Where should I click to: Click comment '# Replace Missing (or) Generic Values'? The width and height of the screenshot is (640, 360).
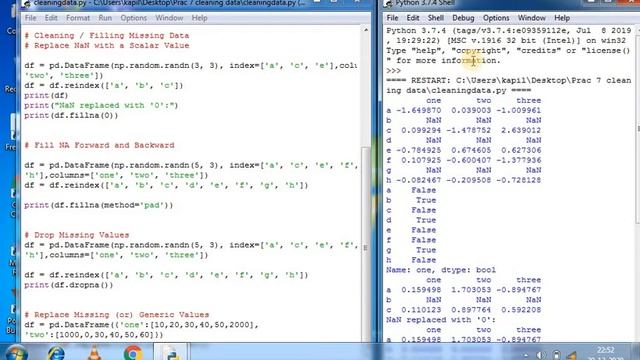tap(116, 315)
